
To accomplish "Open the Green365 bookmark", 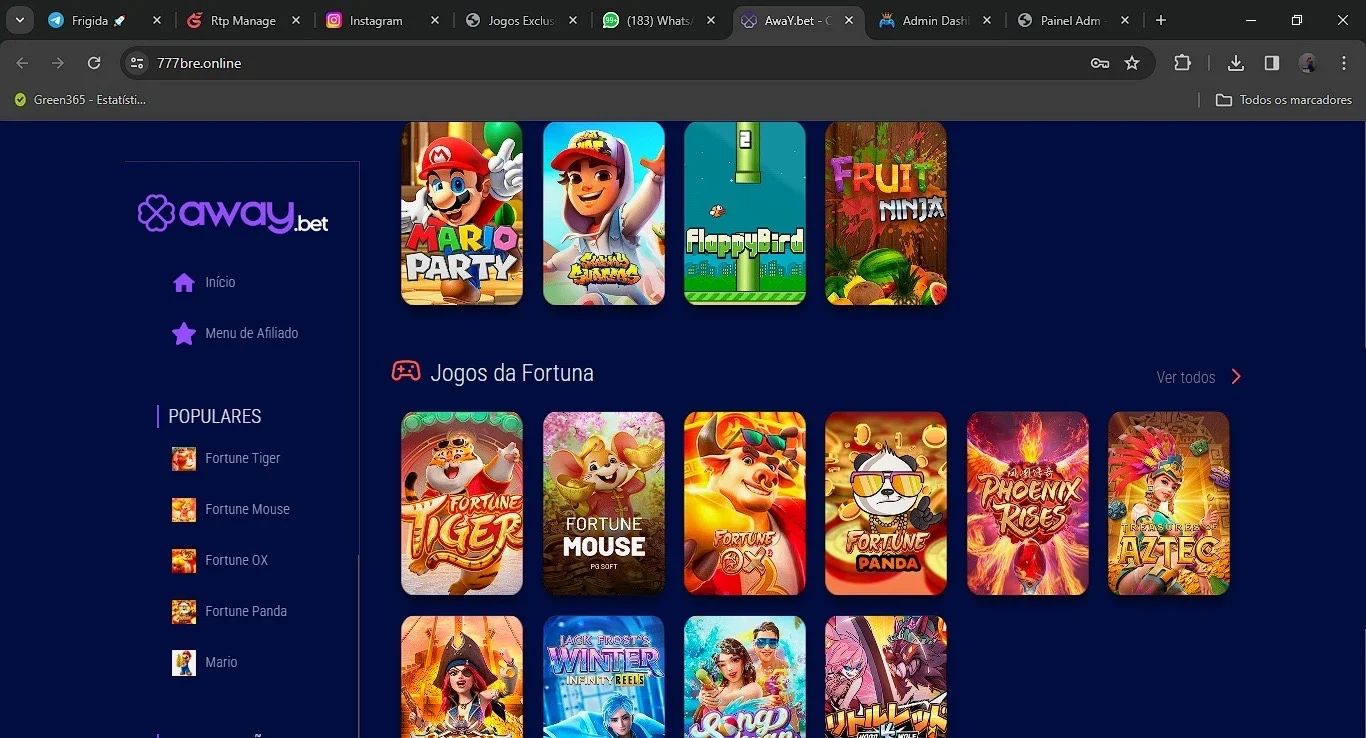I will [80, 100].
